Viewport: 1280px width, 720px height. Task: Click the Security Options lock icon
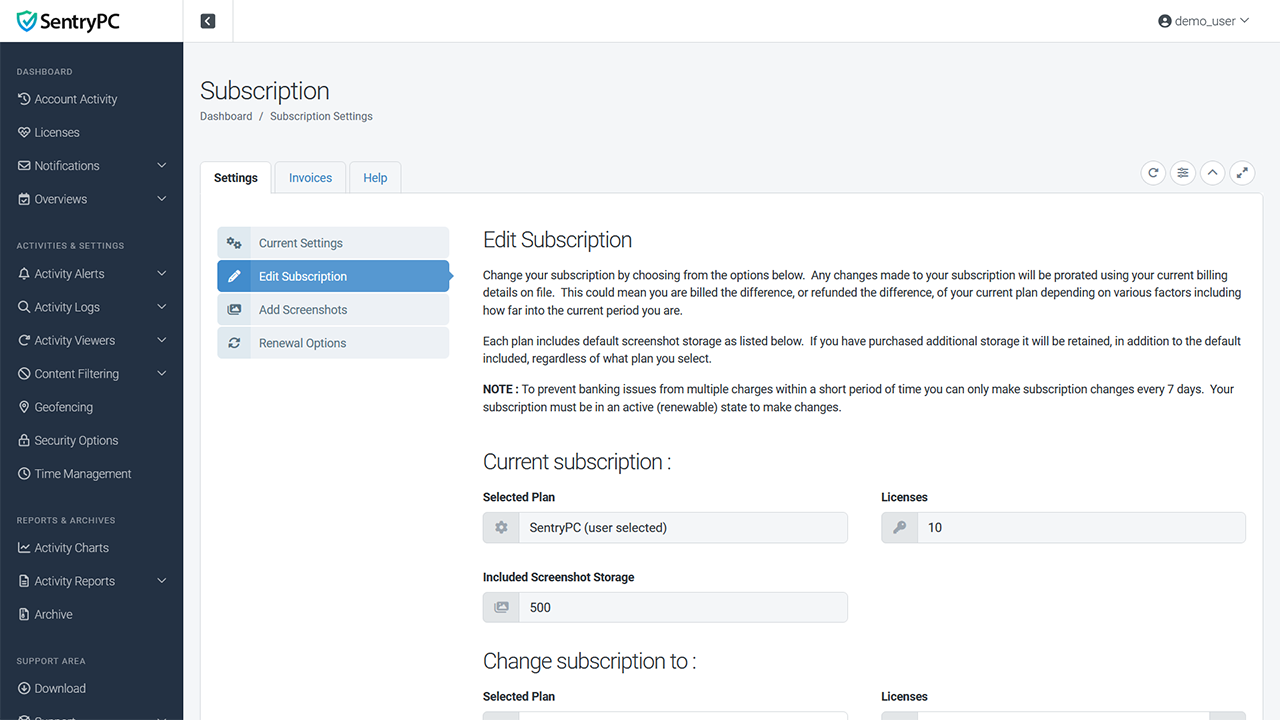24,440
